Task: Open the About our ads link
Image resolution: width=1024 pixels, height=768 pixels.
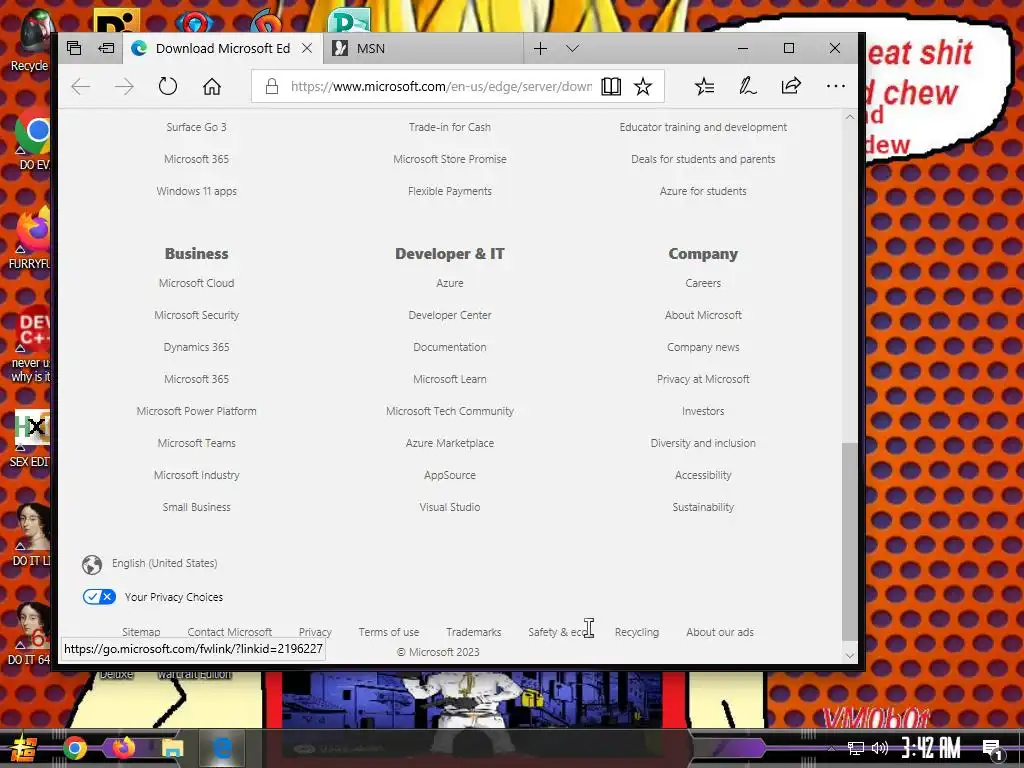Action: 720,632
